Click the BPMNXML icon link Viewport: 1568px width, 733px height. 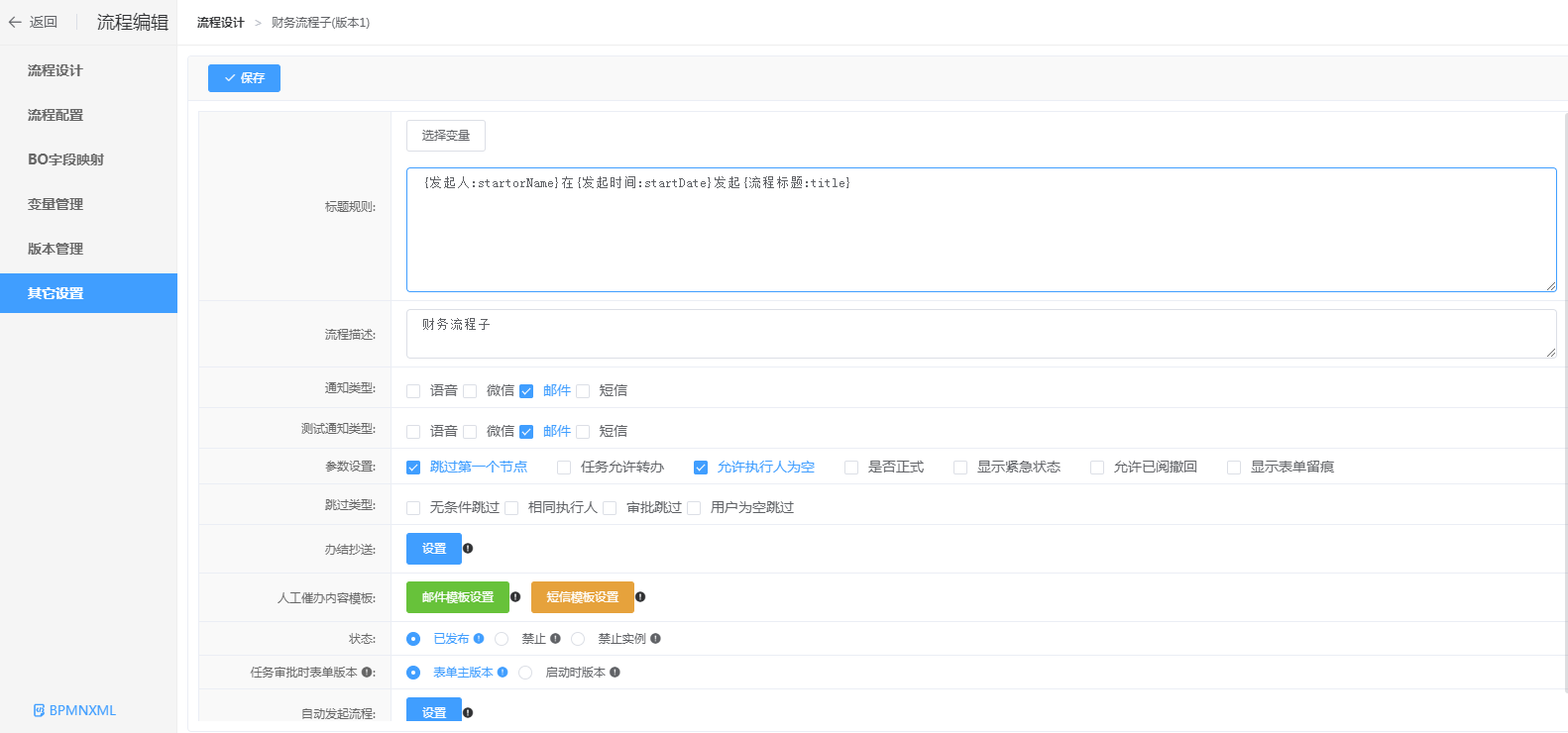(40, 710)
